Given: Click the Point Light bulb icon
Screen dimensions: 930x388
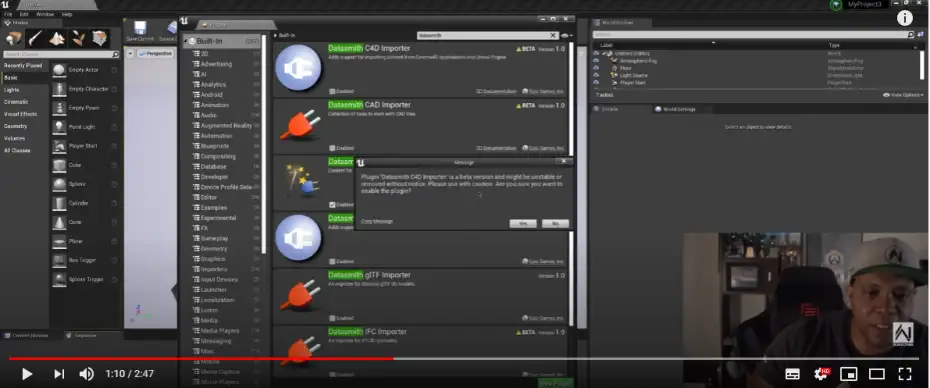Looking at the screenshot, I should click(x=59, y=127).
